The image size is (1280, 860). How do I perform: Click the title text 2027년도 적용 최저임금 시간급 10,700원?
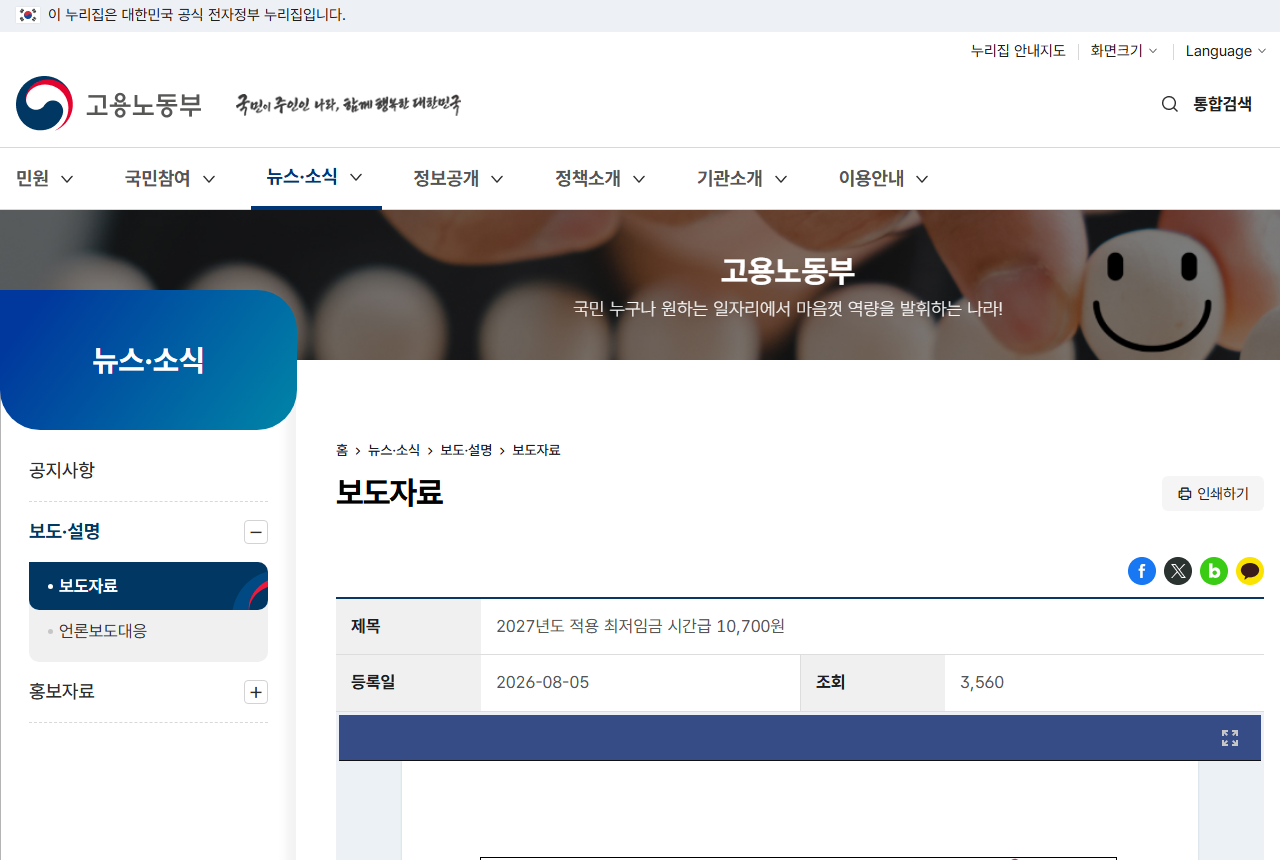pos(641,626)
